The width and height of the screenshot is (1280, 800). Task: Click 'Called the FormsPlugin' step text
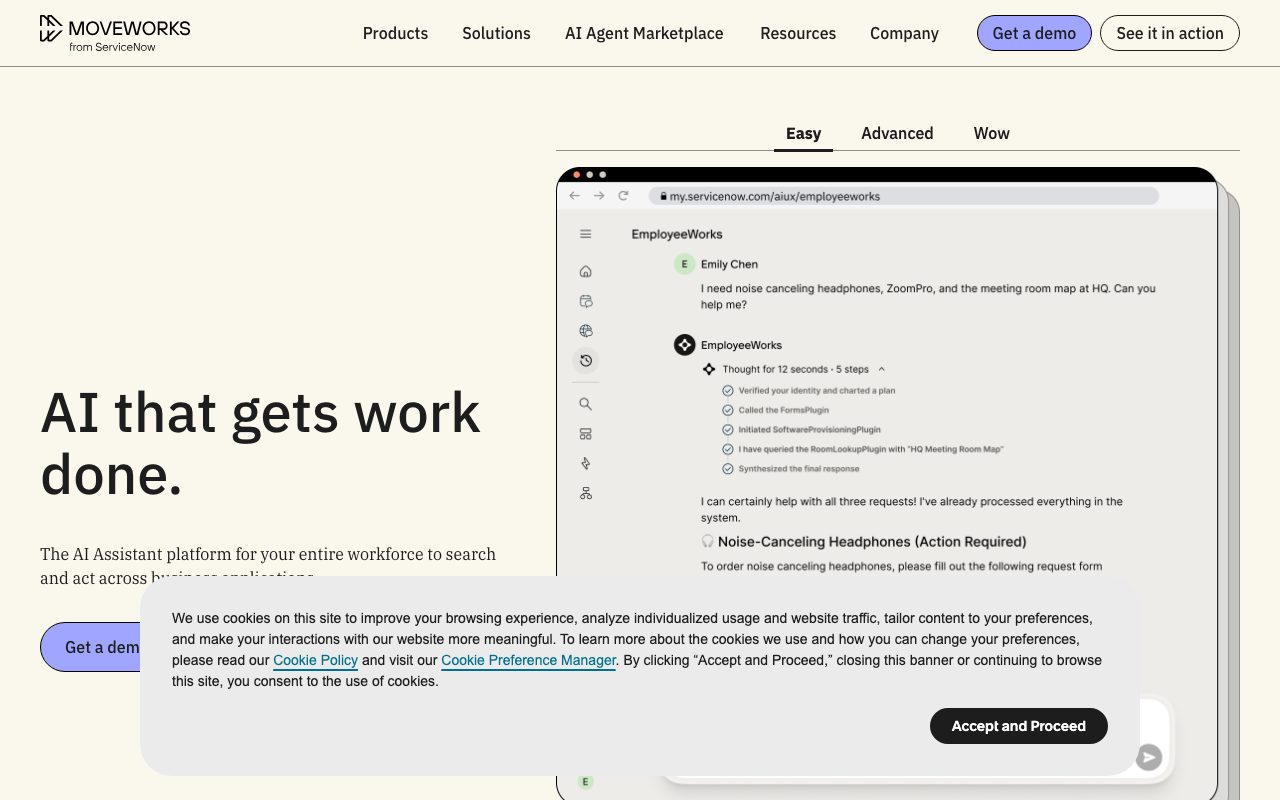coord(783,410)
